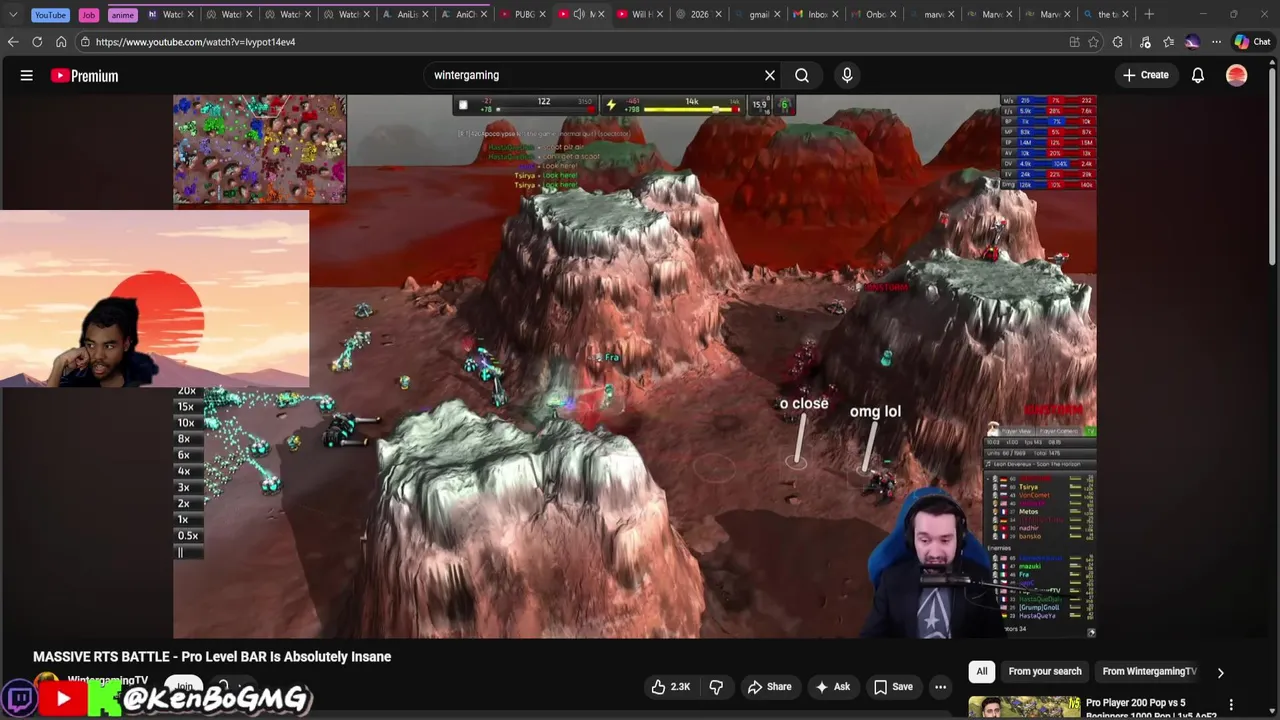Open media control music note icon
Screen dimensions: 1280x720
(1145, 42)
